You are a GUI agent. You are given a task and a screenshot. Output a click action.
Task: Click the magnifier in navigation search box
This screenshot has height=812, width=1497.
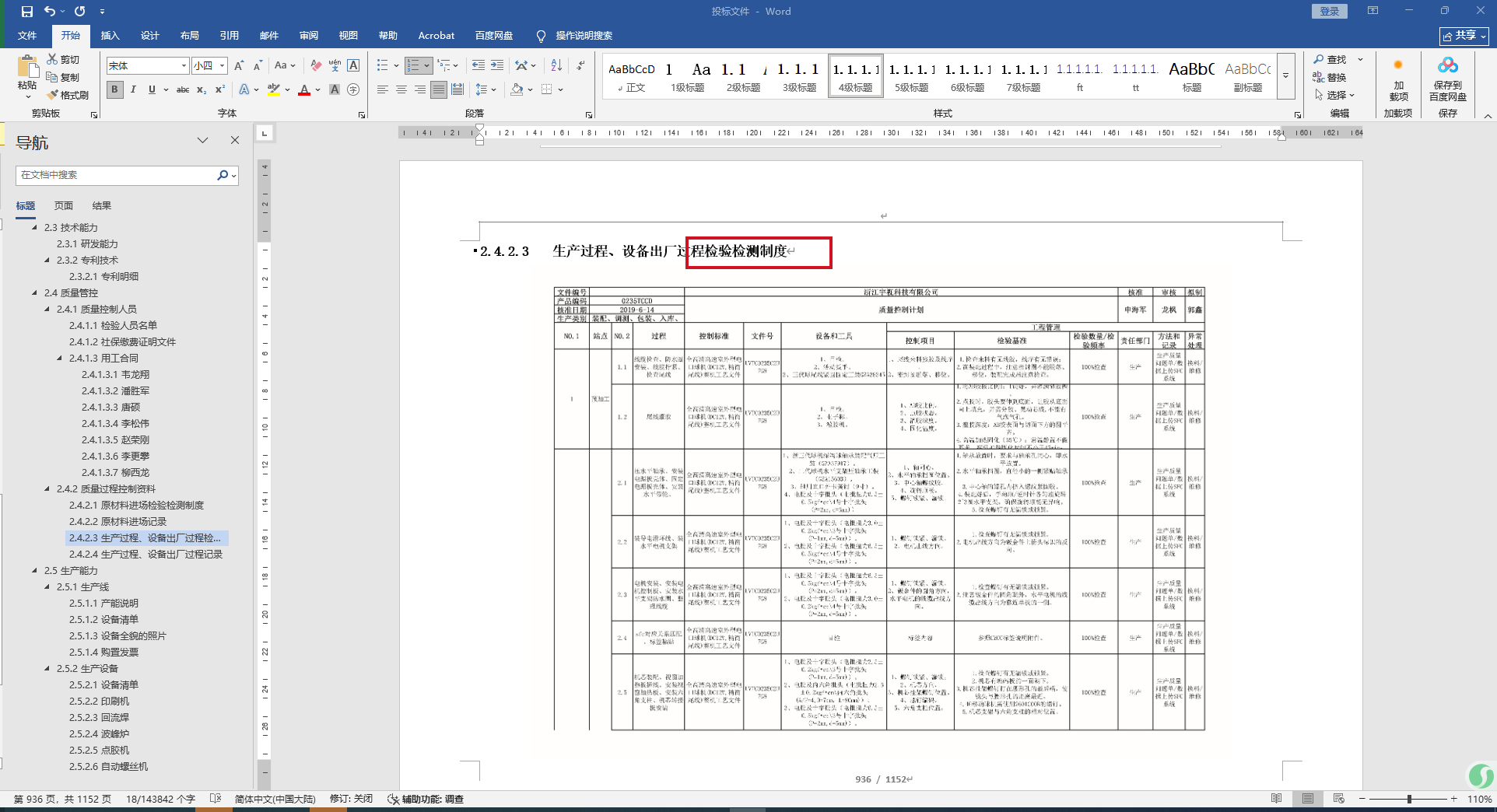click(x=223, y=175)
